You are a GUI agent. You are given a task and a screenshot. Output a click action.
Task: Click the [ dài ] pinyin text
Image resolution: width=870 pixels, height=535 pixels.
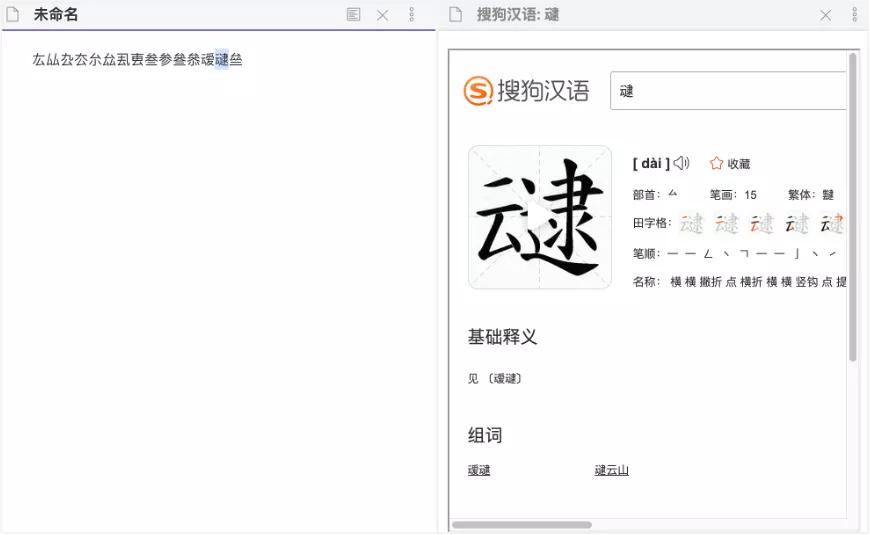click(651, 163)
